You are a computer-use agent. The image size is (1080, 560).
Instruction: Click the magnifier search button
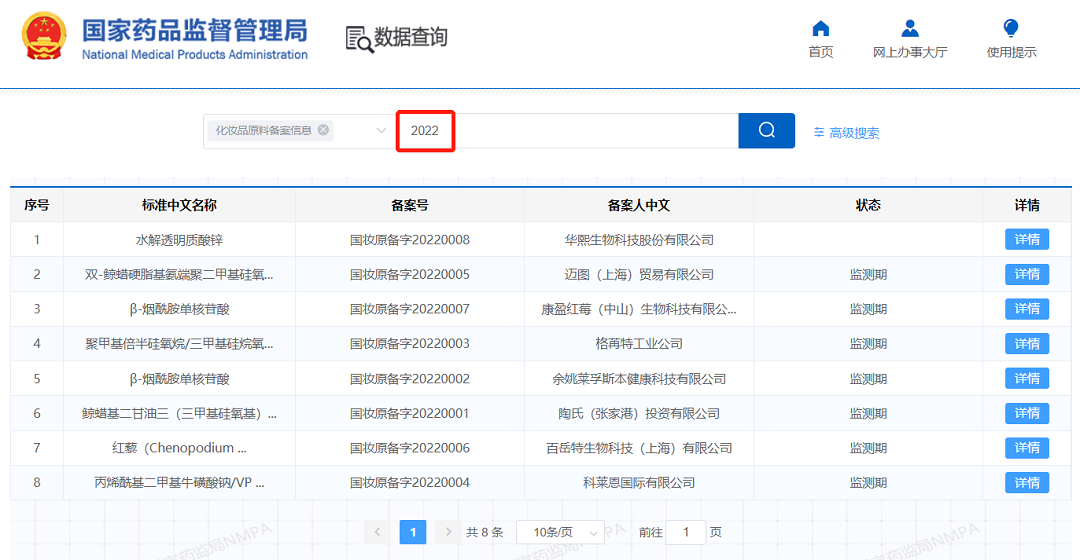coord(766,130)
